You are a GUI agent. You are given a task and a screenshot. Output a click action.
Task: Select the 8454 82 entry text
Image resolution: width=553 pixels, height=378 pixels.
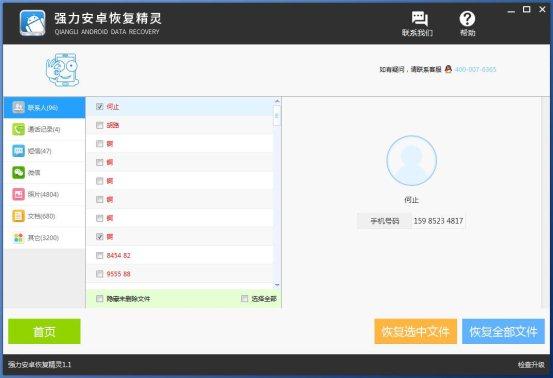[x=118, y=255]
